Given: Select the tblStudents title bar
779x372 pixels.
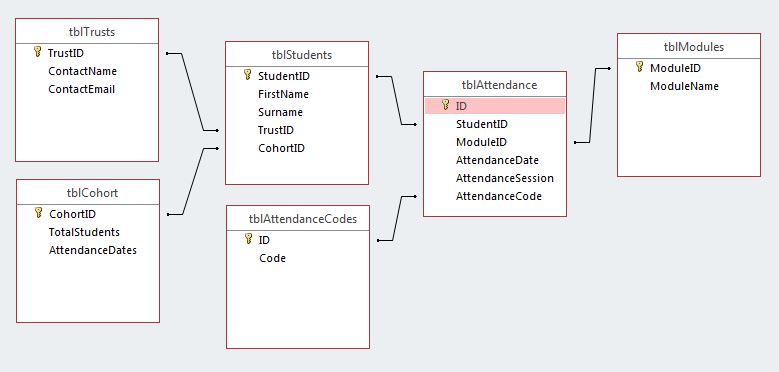Looking at the screenshot, I should [297, 55].
